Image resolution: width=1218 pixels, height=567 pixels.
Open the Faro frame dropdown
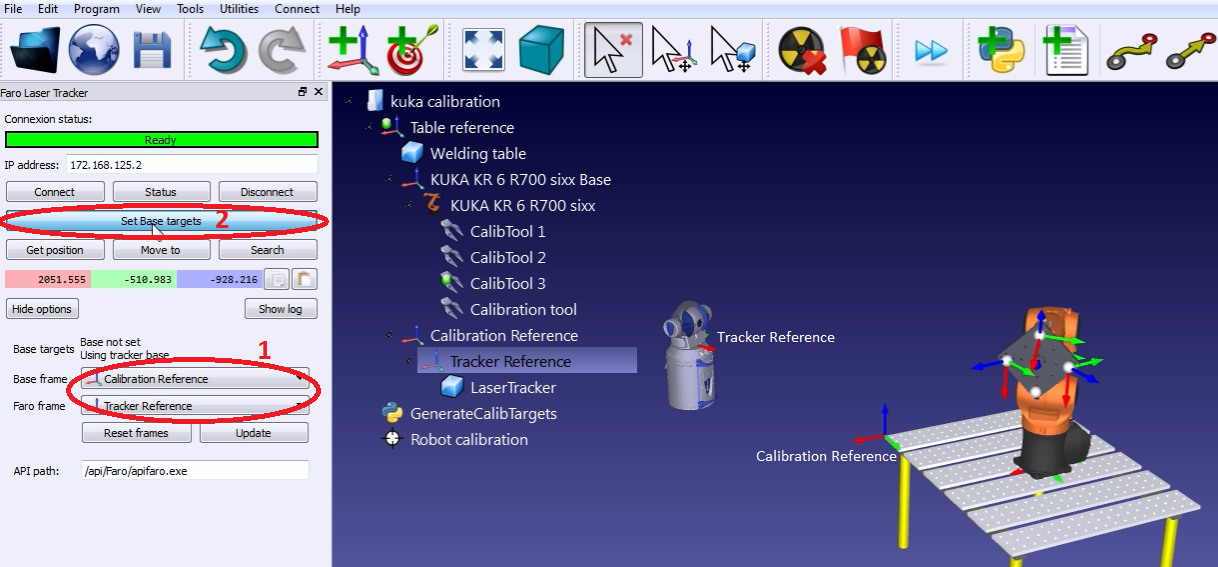195,406
